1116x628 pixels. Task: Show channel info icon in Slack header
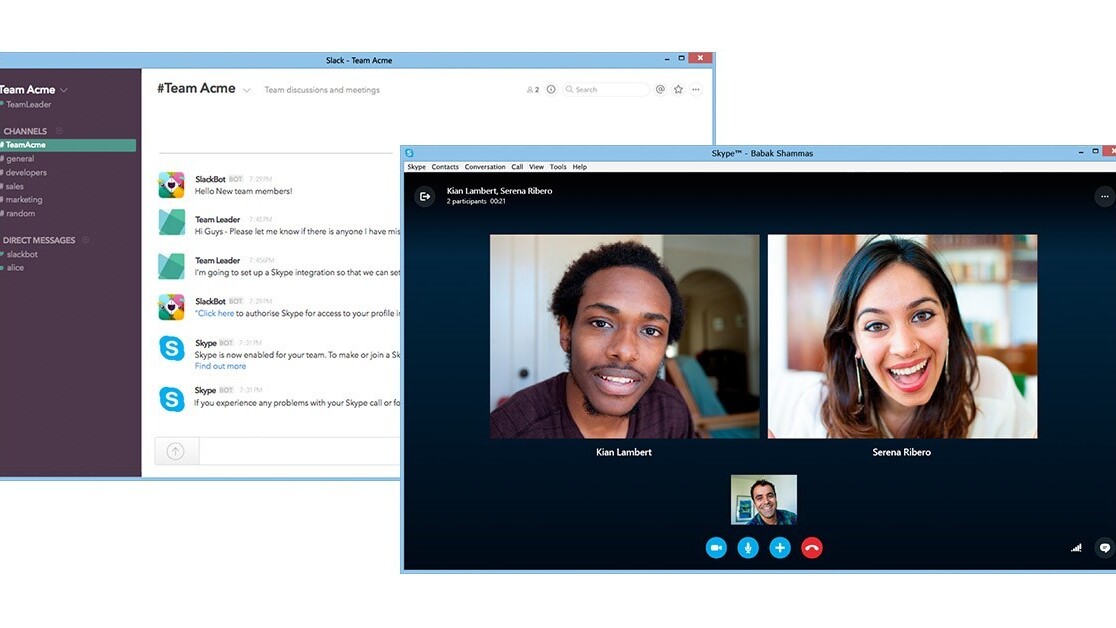point(551,90)
